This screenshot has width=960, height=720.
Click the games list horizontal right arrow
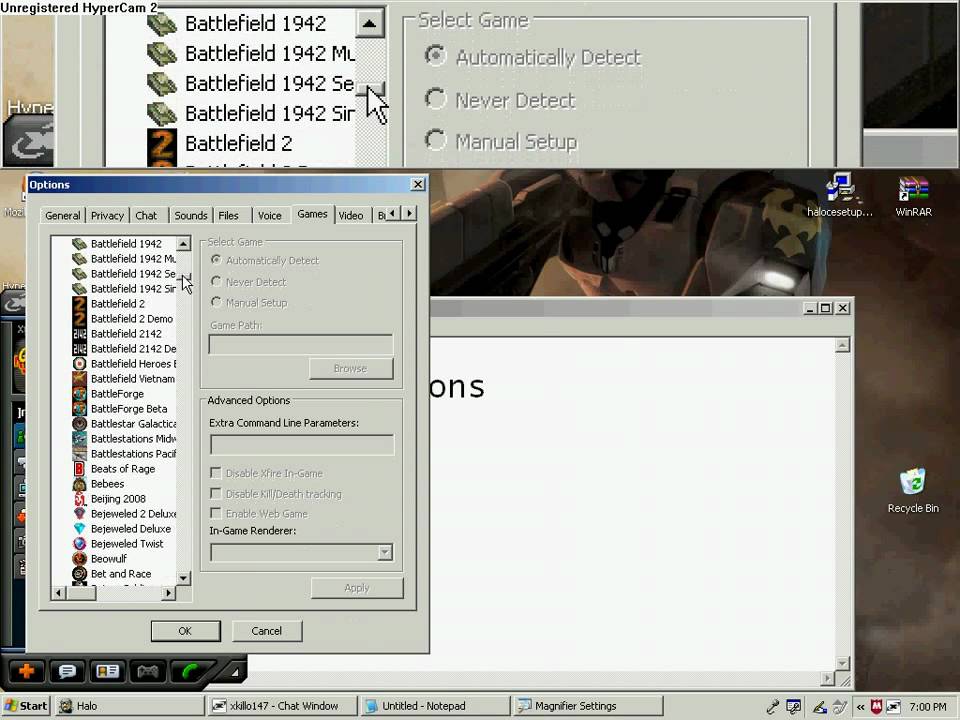[x=168, y=593]
